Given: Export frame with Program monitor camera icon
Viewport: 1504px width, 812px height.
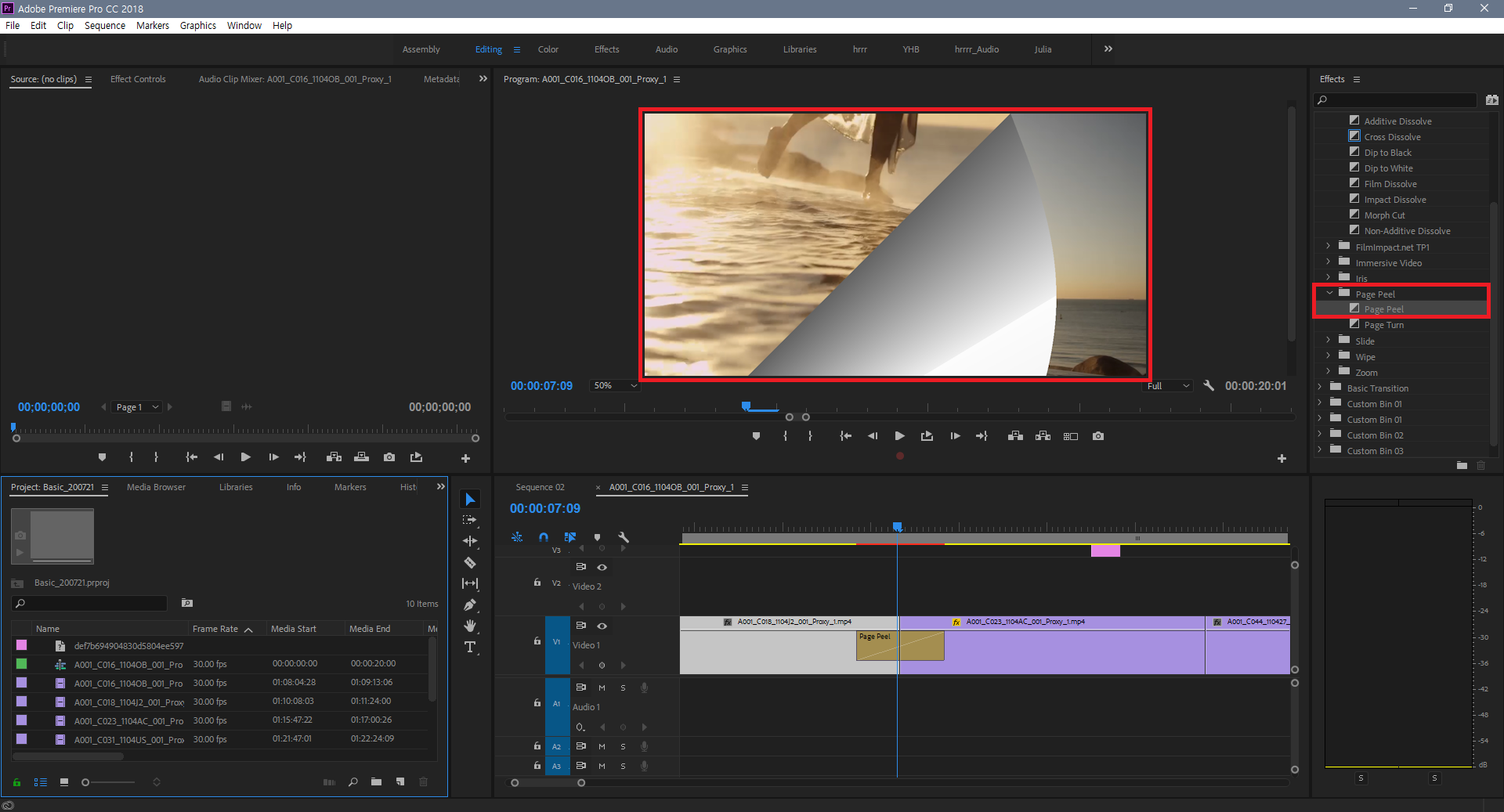Looking at the screenshot, I should click(x=1098, y=436).
